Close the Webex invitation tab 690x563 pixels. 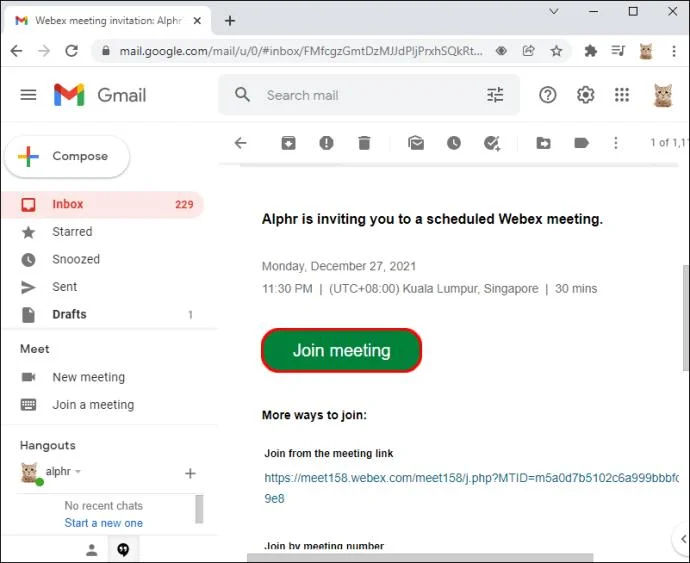198,21
